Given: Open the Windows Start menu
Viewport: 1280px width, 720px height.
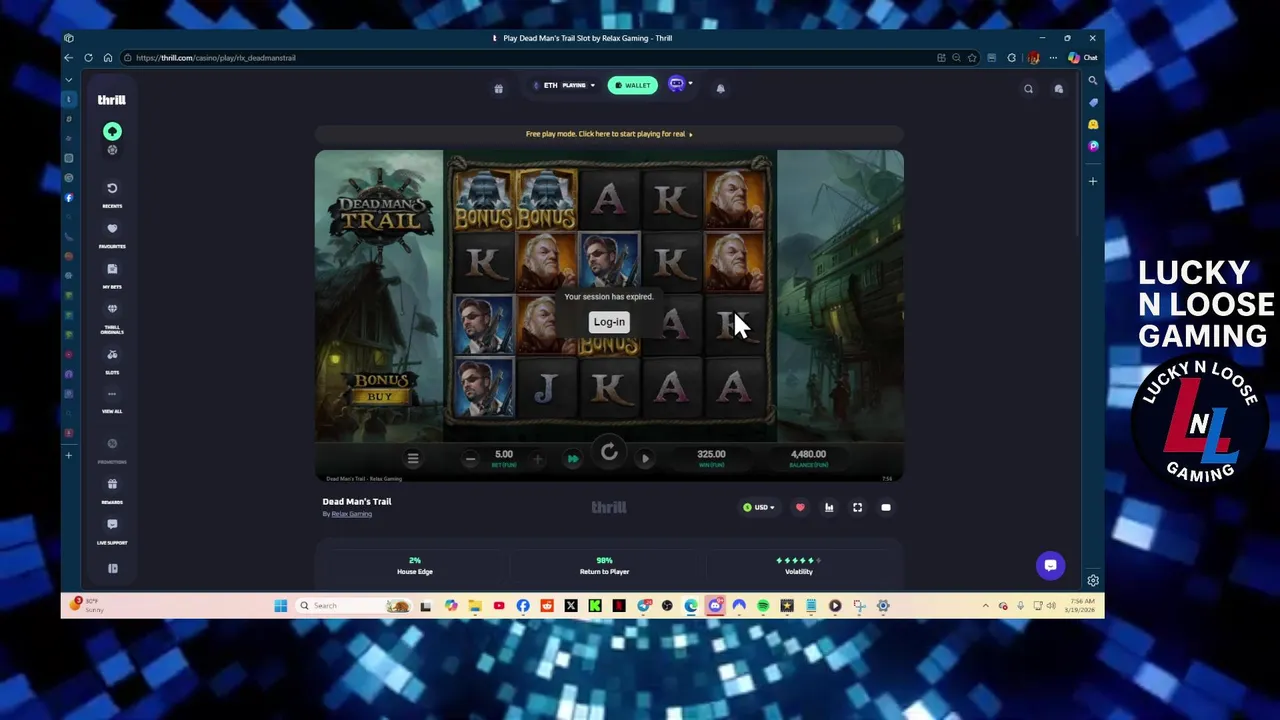Looking at the screenshot, I should (281, 606).
